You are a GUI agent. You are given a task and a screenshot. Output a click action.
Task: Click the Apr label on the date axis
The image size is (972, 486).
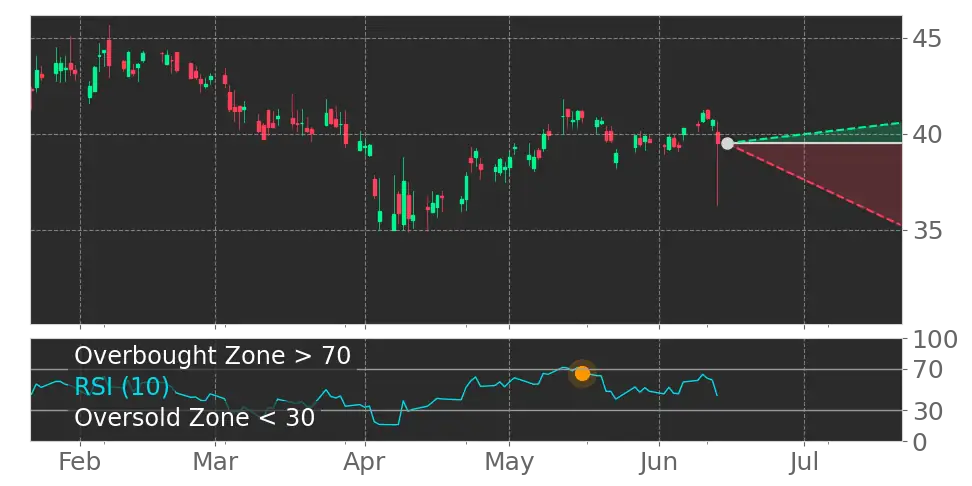tap(365, 462)
